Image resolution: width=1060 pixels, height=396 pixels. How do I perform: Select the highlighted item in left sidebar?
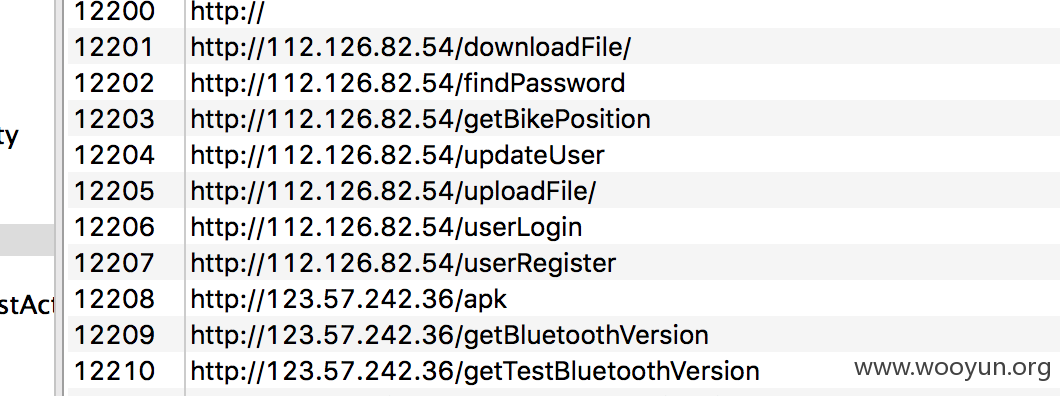tap(27, 240)
